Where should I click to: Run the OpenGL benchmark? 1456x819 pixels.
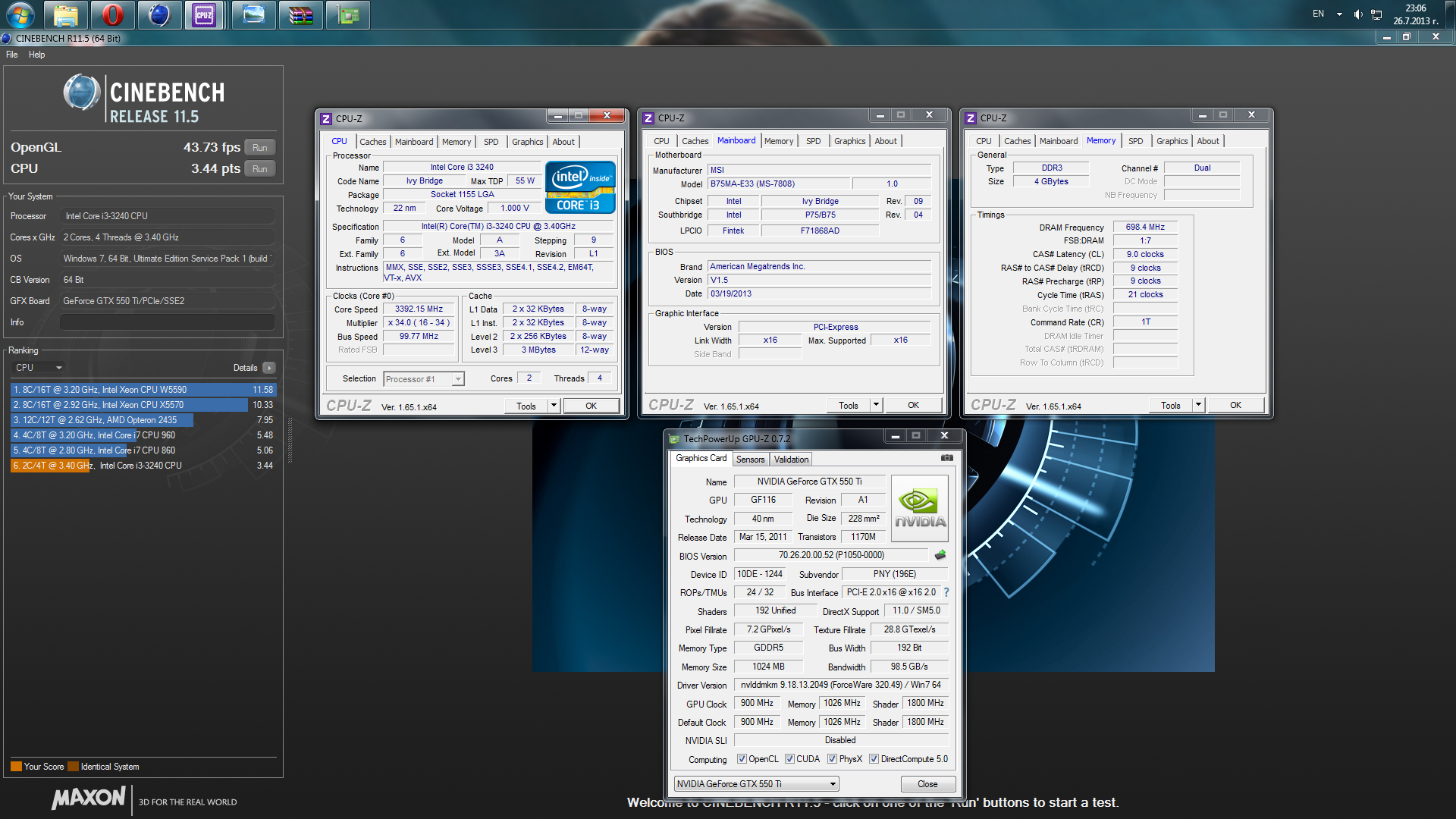pyautogui.click(x=259, y=148)
